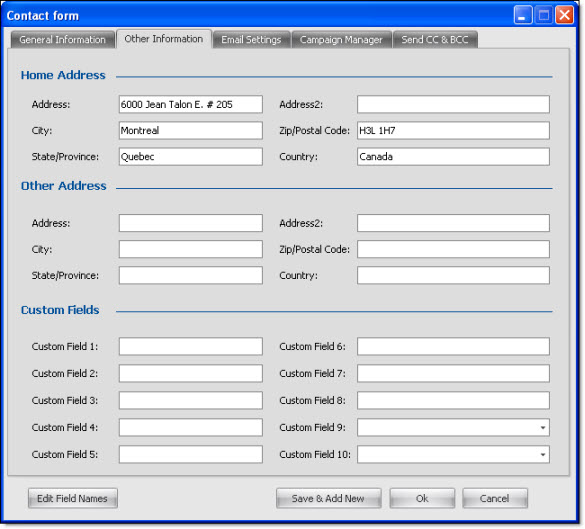
Task: Click the Home Address section heading
Action: [63, 75]
